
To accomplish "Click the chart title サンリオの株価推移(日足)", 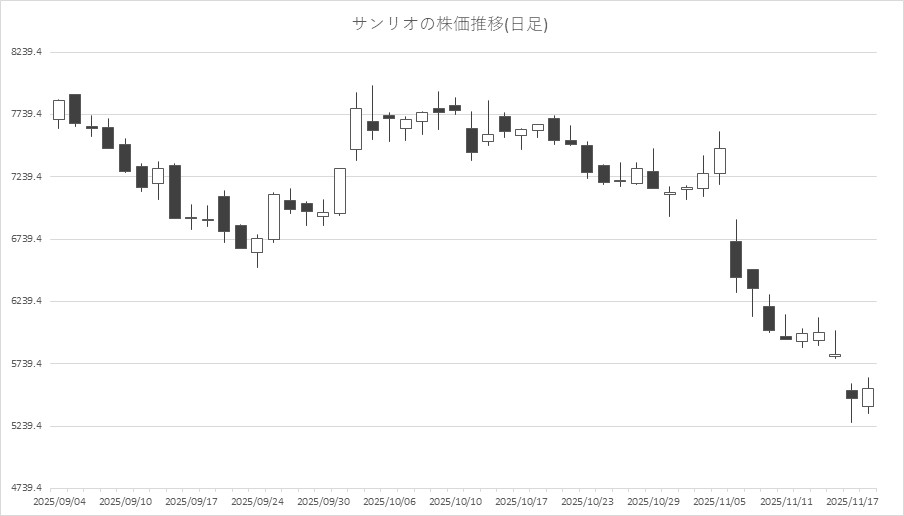I will 451,24.
